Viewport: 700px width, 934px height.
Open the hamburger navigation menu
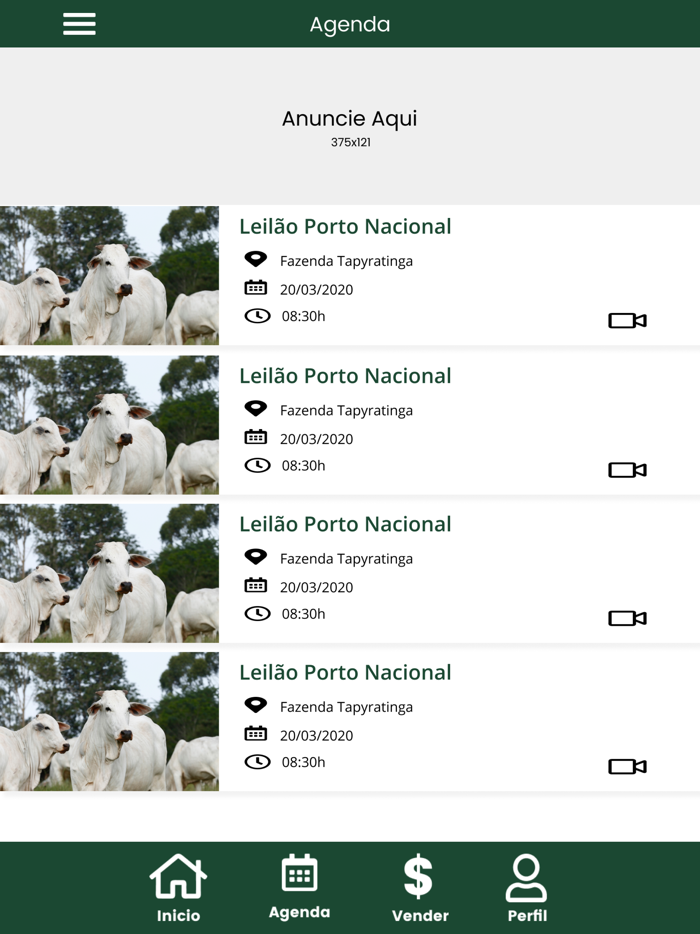tap(79, 24)
